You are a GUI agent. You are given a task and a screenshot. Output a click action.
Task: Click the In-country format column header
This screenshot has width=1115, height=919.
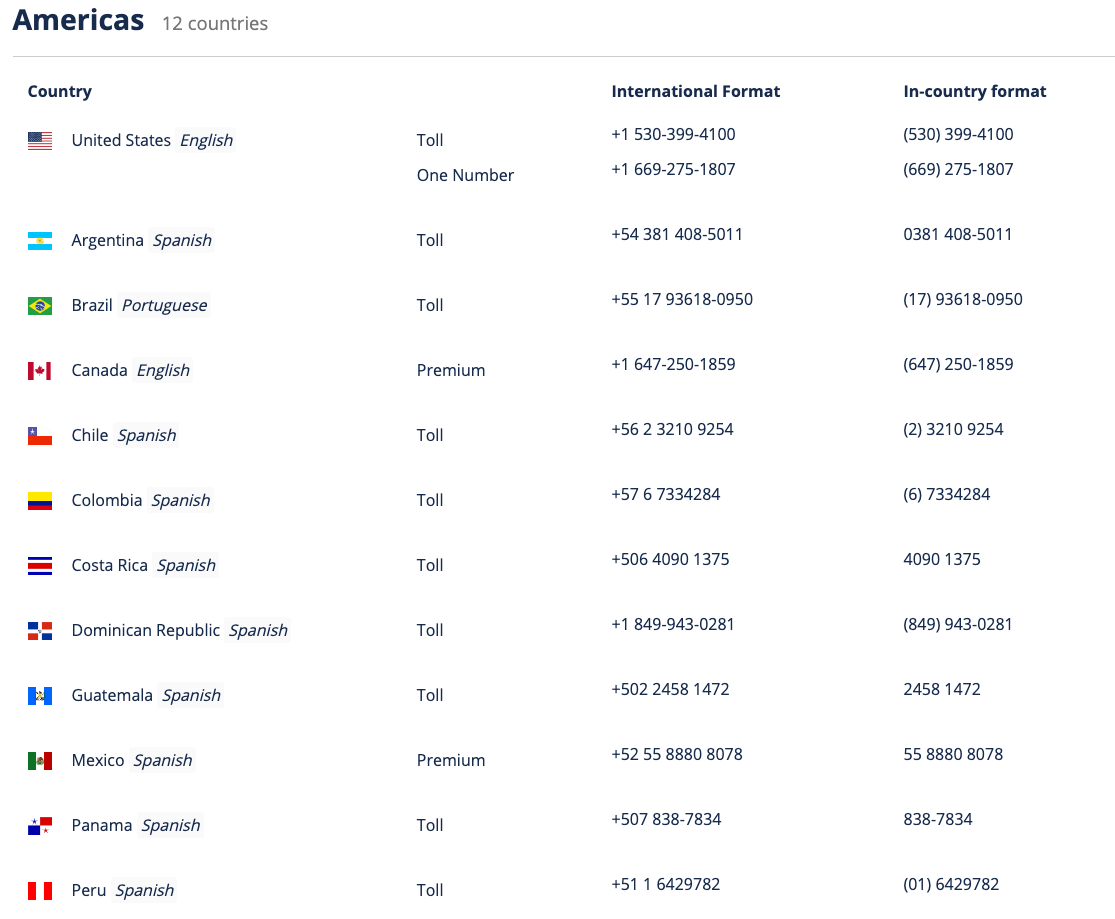tap(974, 92)
